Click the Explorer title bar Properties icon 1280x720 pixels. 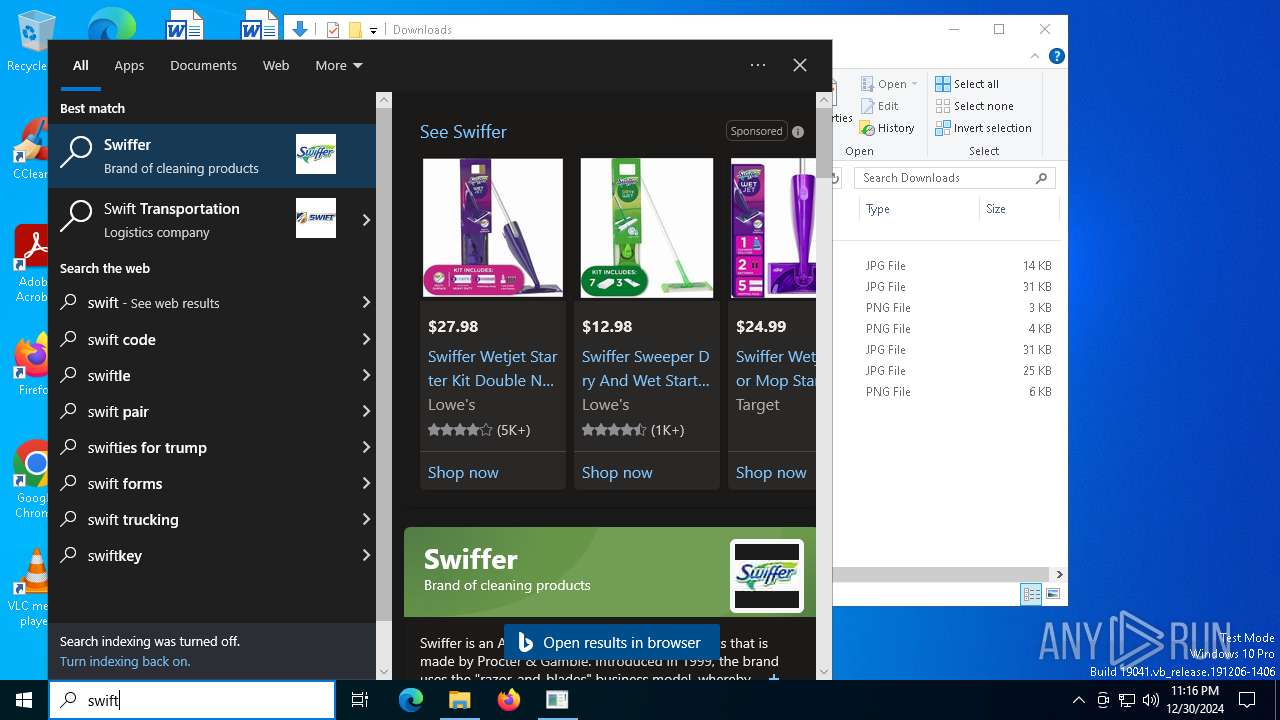click(333, 30)
